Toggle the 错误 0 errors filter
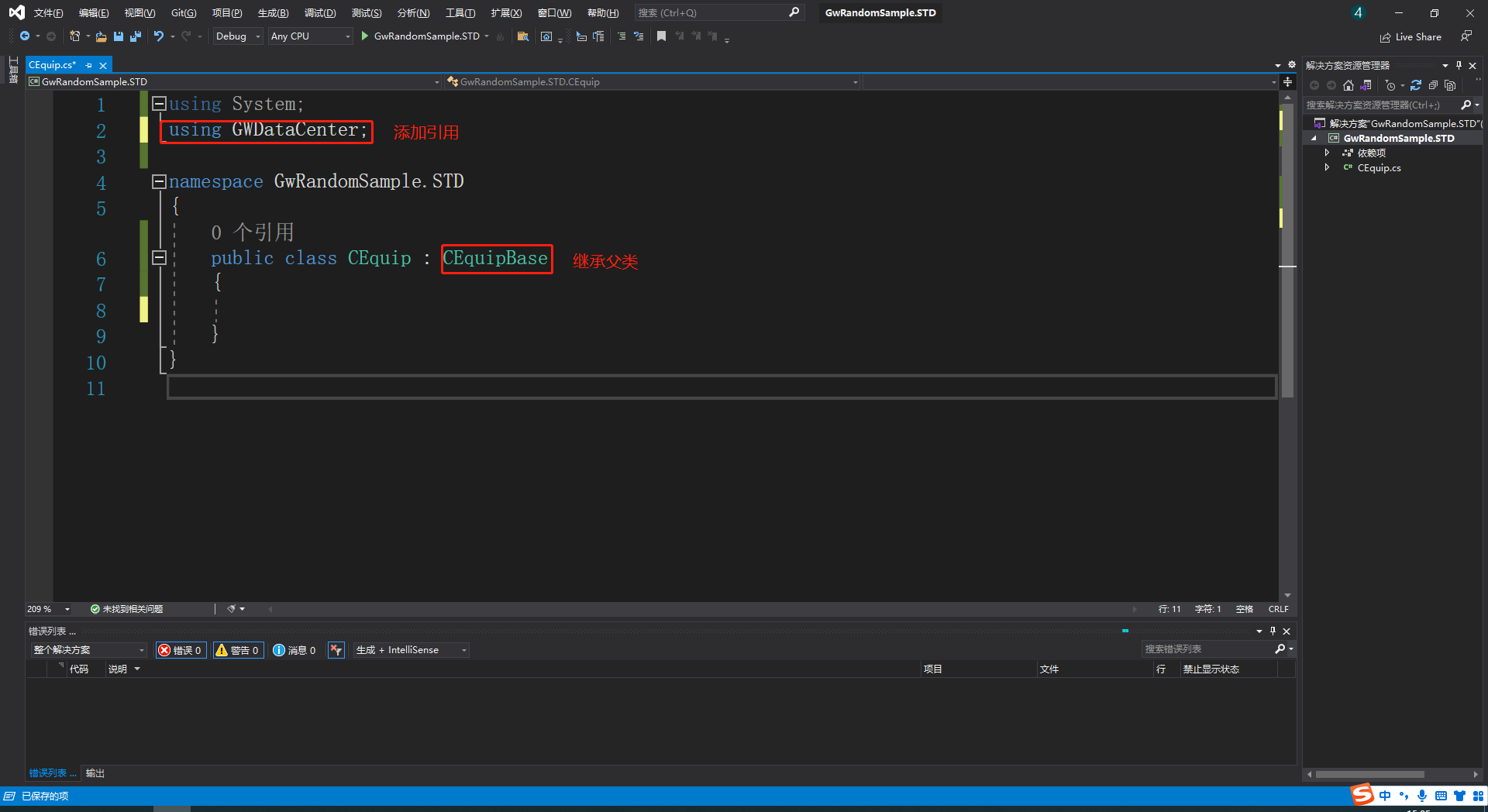Viewport: 1488px width, 812px height. [x=181, y=650]
